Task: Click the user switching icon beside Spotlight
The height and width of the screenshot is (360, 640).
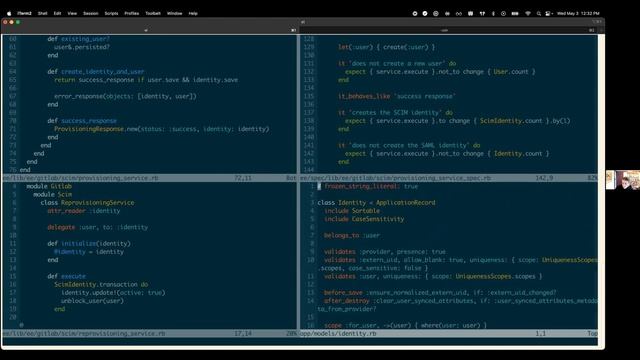Action: pyautogui.click(x=549, y=13)
